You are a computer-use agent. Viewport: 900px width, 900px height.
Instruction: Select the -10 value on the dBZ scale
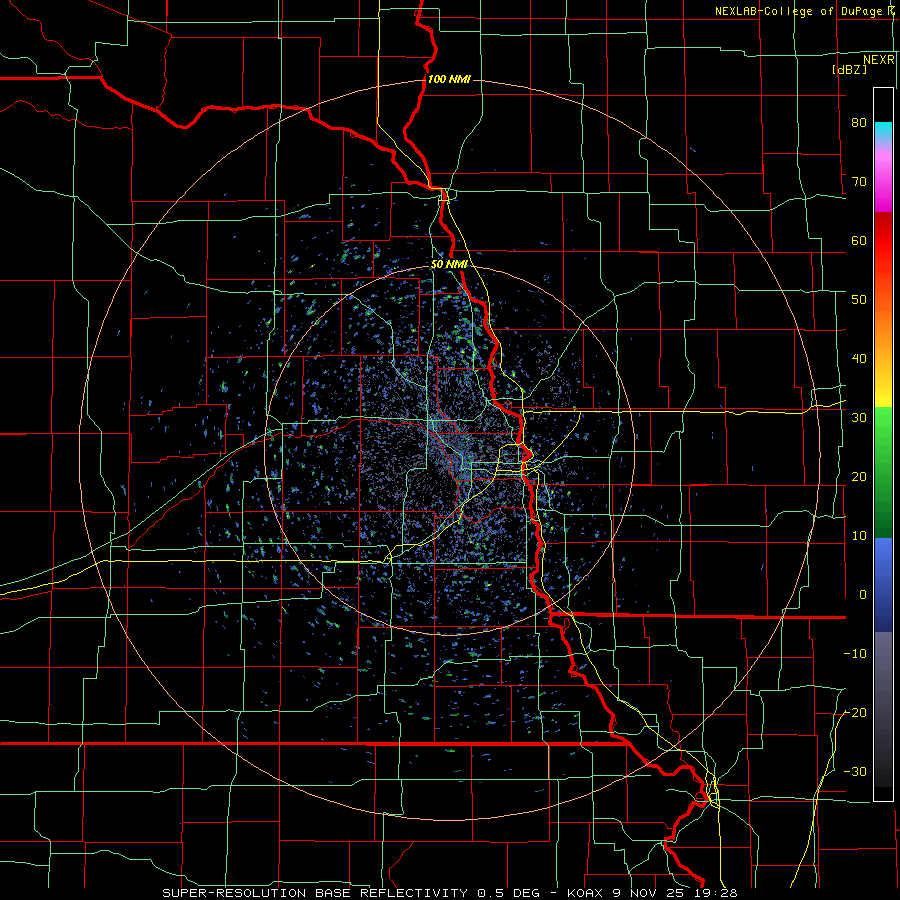[855, 653]
